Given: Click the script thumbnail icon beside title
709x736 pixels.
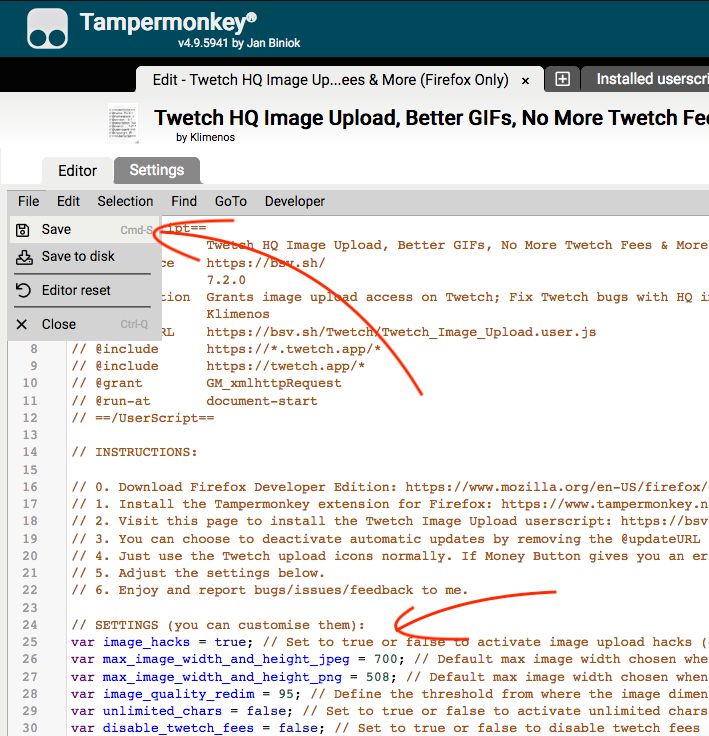Looking at the screenshot, I should pos(123,123).
